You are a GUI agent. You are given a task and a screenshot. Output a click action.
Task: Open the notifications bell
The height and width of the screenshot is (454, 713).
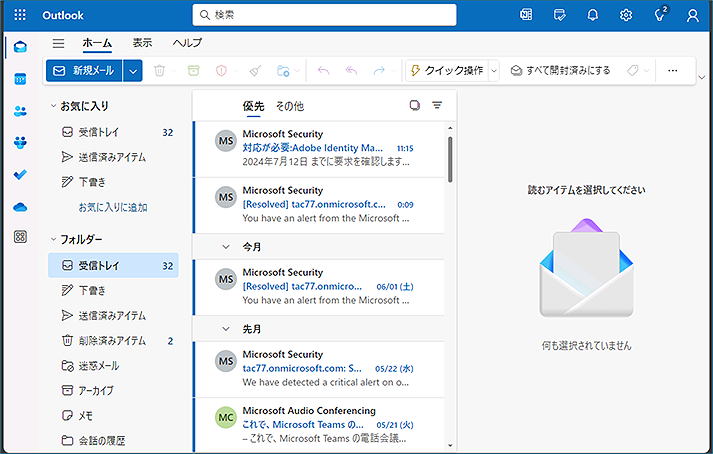click(x=592, y=15)
